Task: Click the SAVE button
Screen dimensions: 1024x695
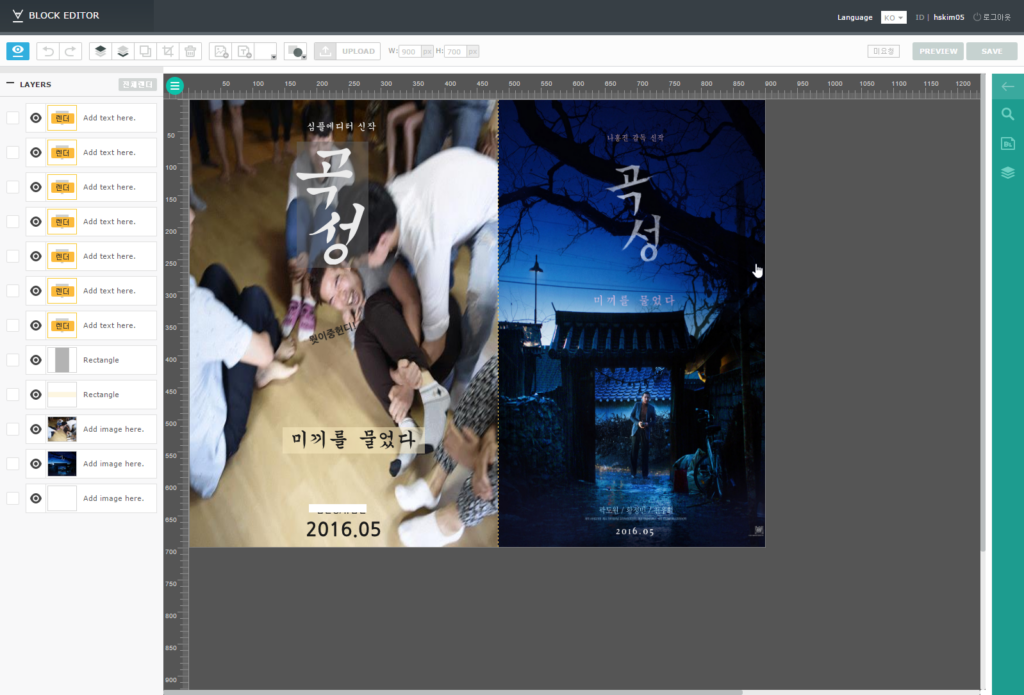Action: [991, 51]
